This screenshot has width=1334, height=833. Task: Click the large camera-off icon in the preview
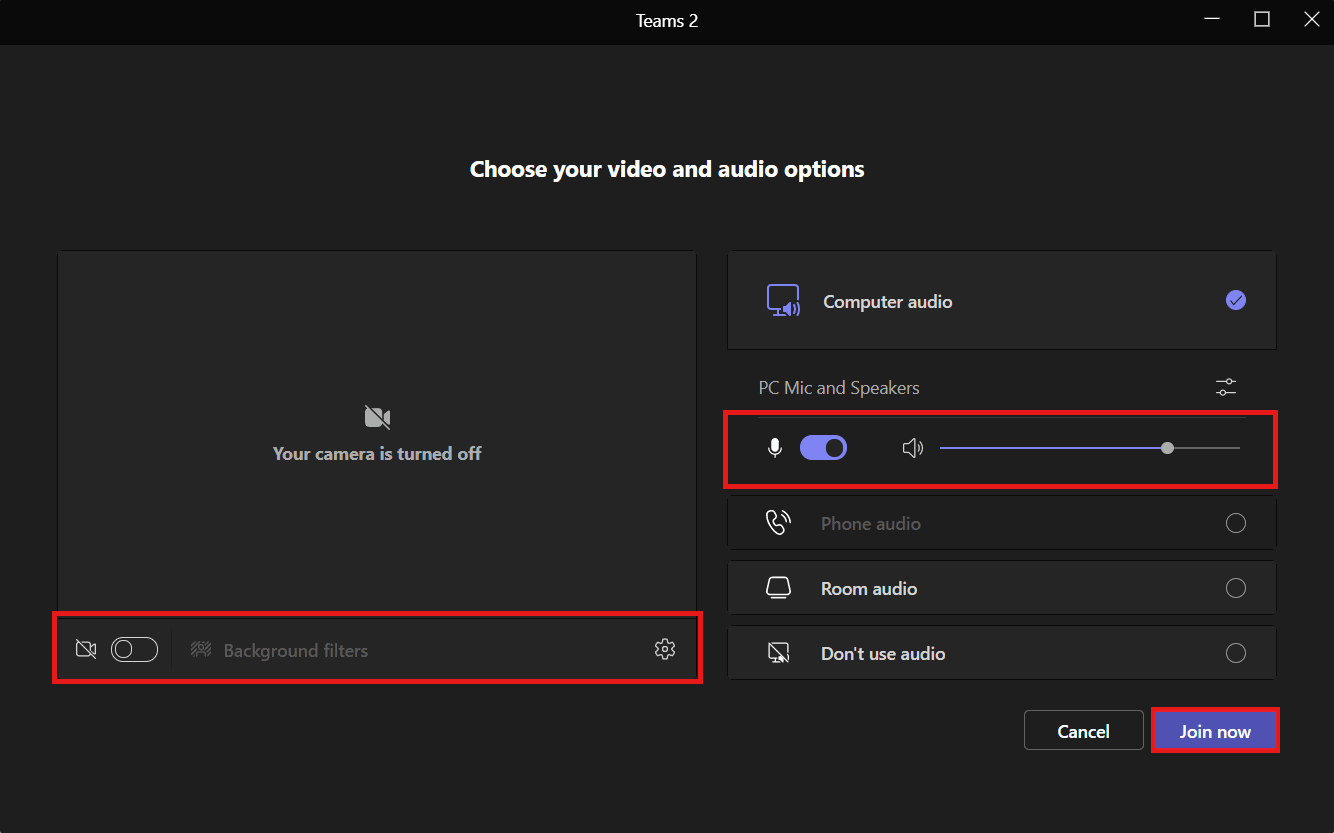pyautogui.click(x=377, y=417)
